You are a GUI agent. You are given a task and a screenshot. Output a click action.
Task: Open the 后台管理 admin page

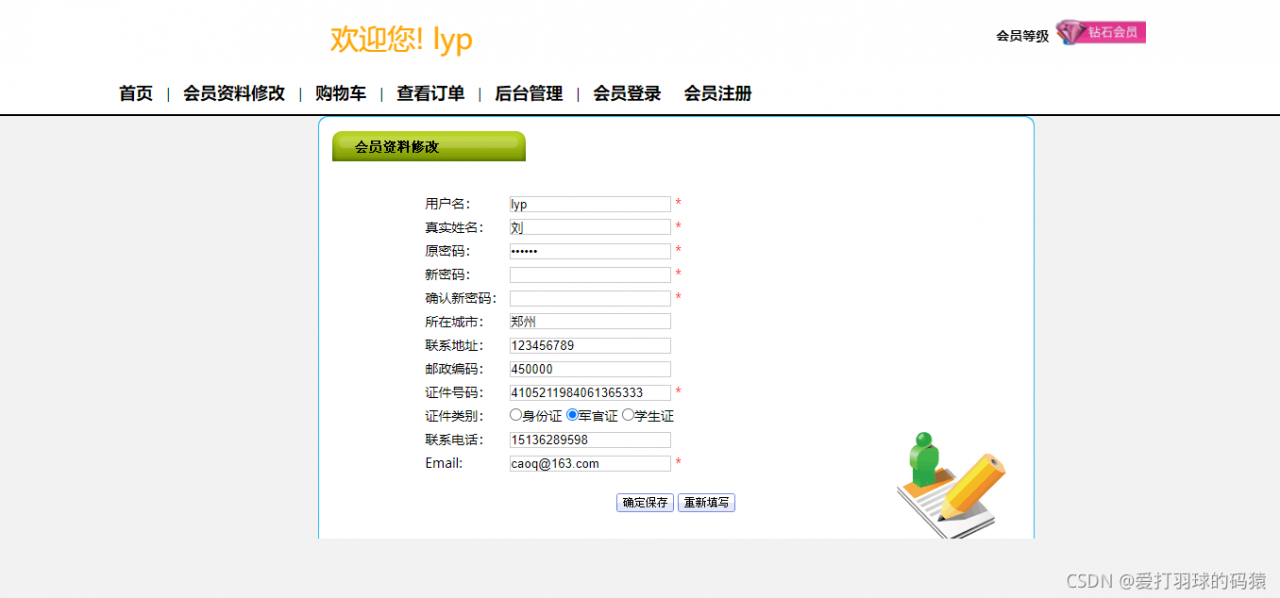pos(528,93)
